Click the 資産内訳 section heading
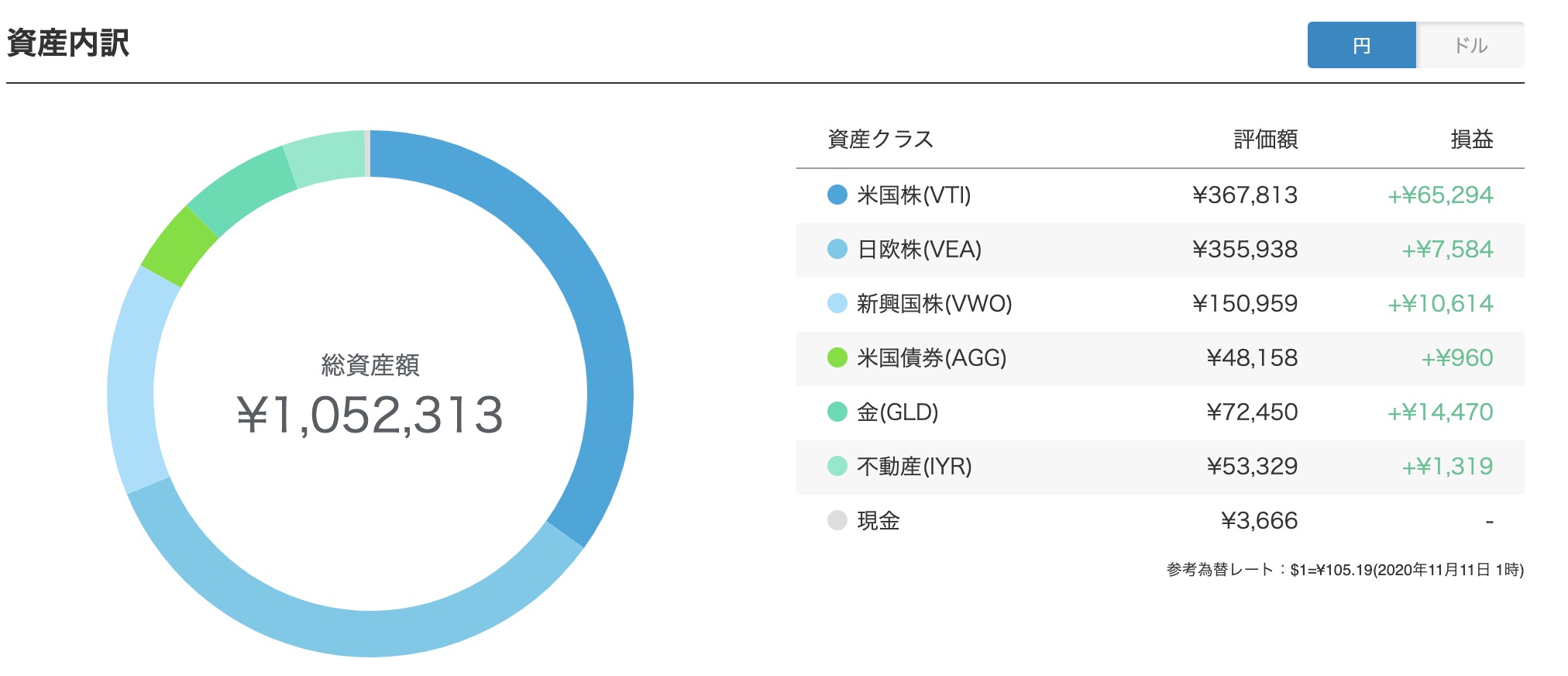 pos(68,43)
